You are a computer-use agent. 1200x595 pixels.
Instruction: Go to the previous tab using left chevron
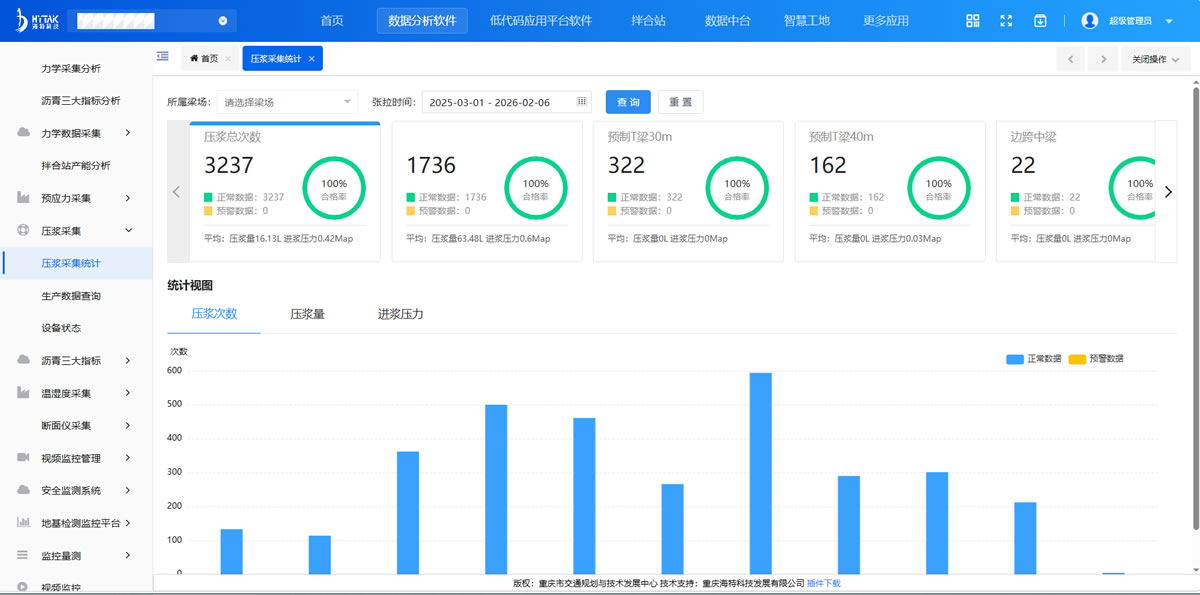[x=1070, y=59]
